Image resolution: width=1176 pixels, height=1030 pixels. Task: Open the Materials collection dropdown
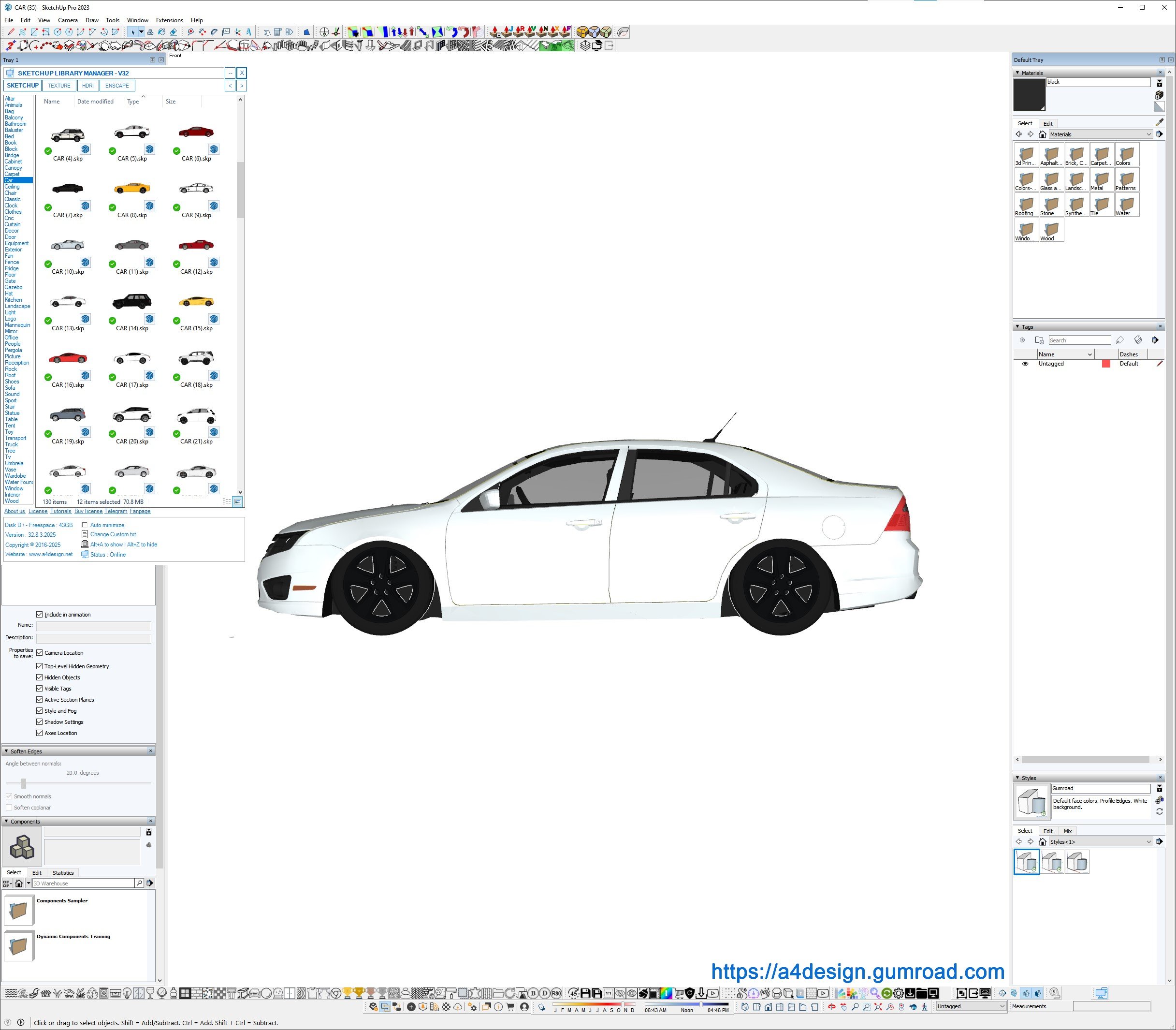pos(1148,134)
